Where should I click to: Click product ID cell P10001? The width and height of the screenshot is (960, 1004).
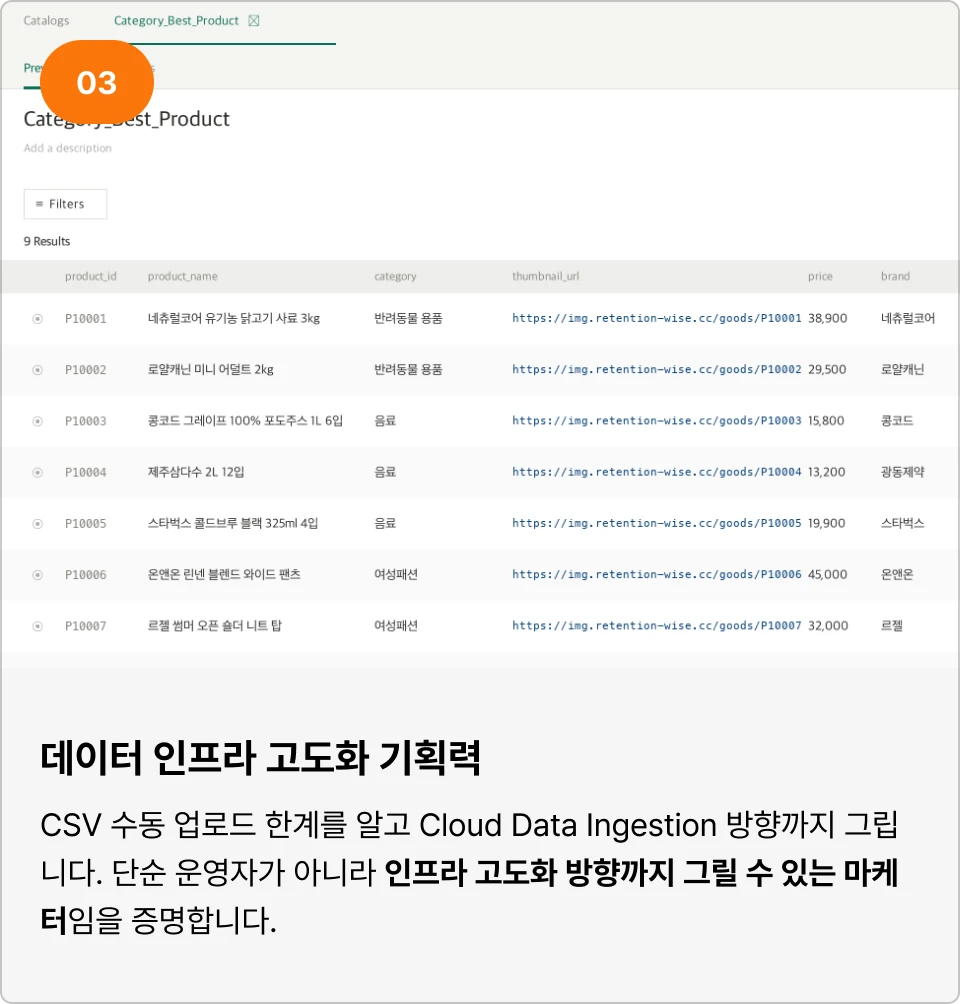pyautogui.click(x=86, y=318)
